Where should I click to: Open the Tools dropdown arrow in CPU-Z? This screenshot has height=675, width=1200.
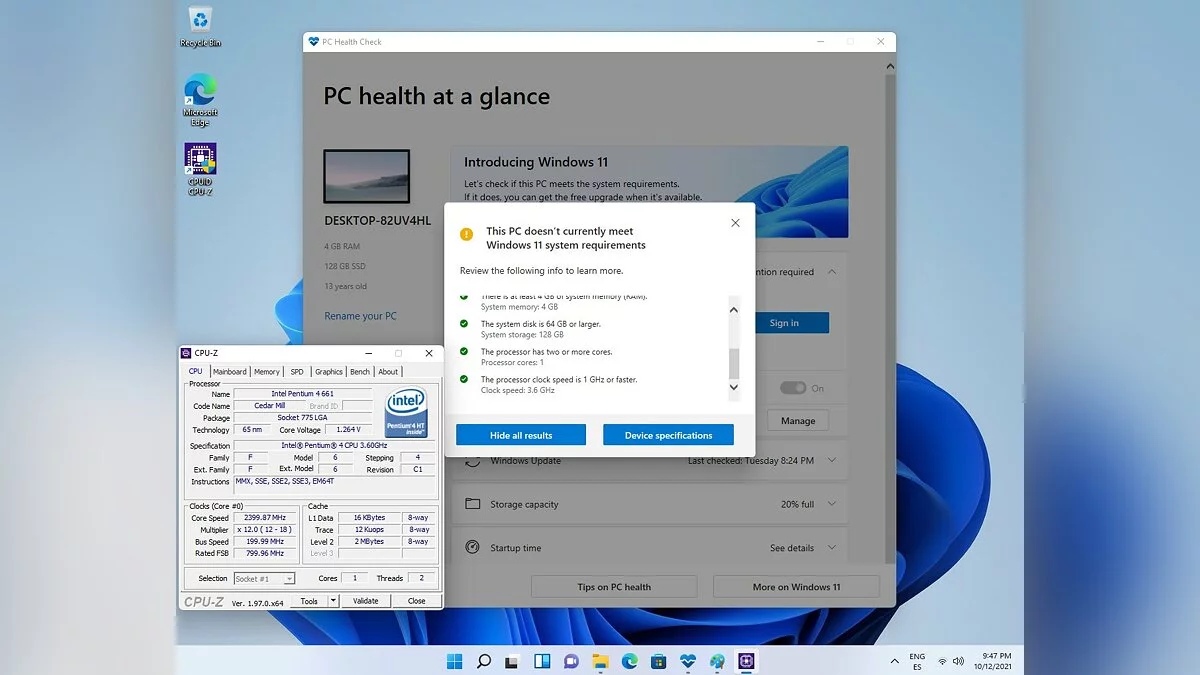[x=333, y=601]
